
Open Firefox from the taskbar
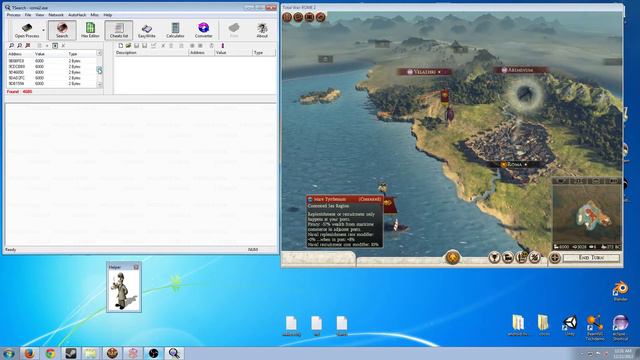pyautogui.click(x=29, y=353)
